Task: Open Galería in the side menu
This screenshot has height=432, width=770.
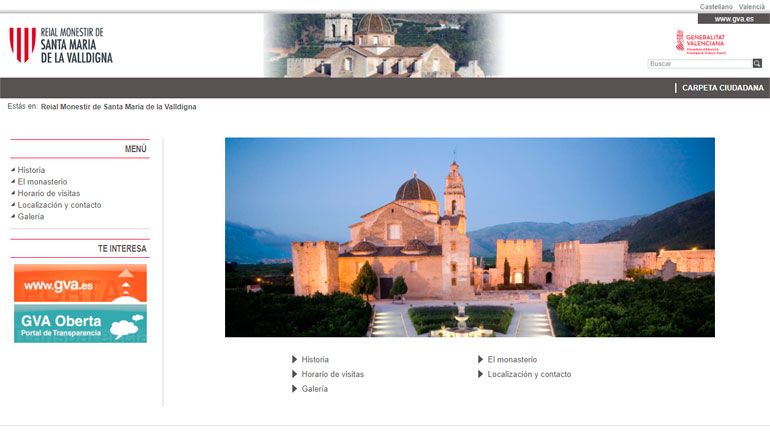Action: [x=31, y=216]
